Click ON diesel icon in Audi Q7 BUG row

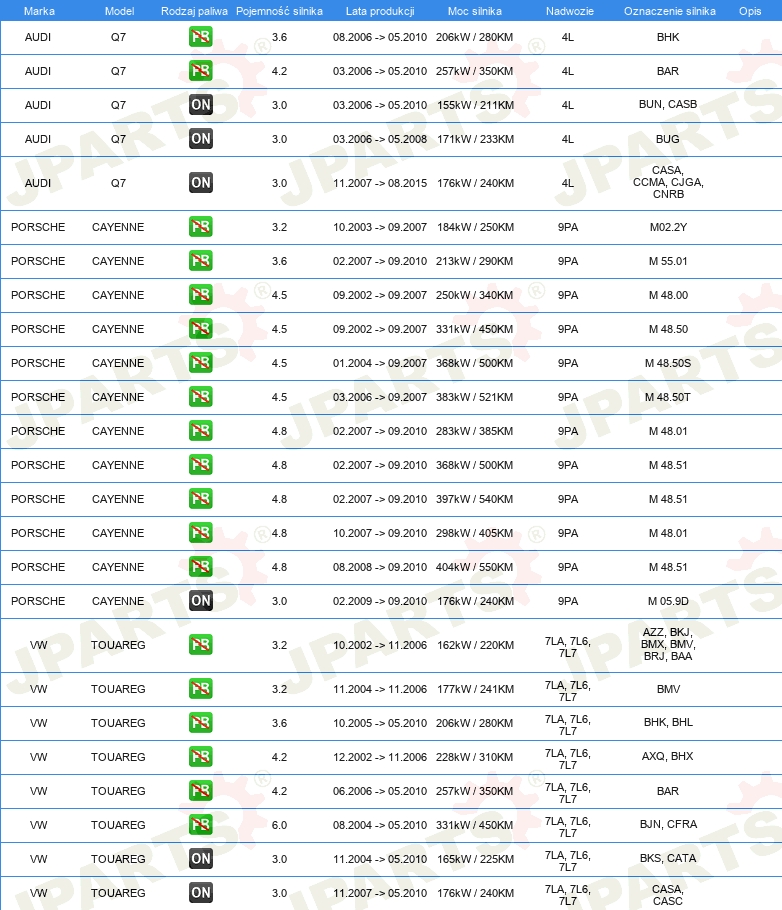[x=200, y=139]
